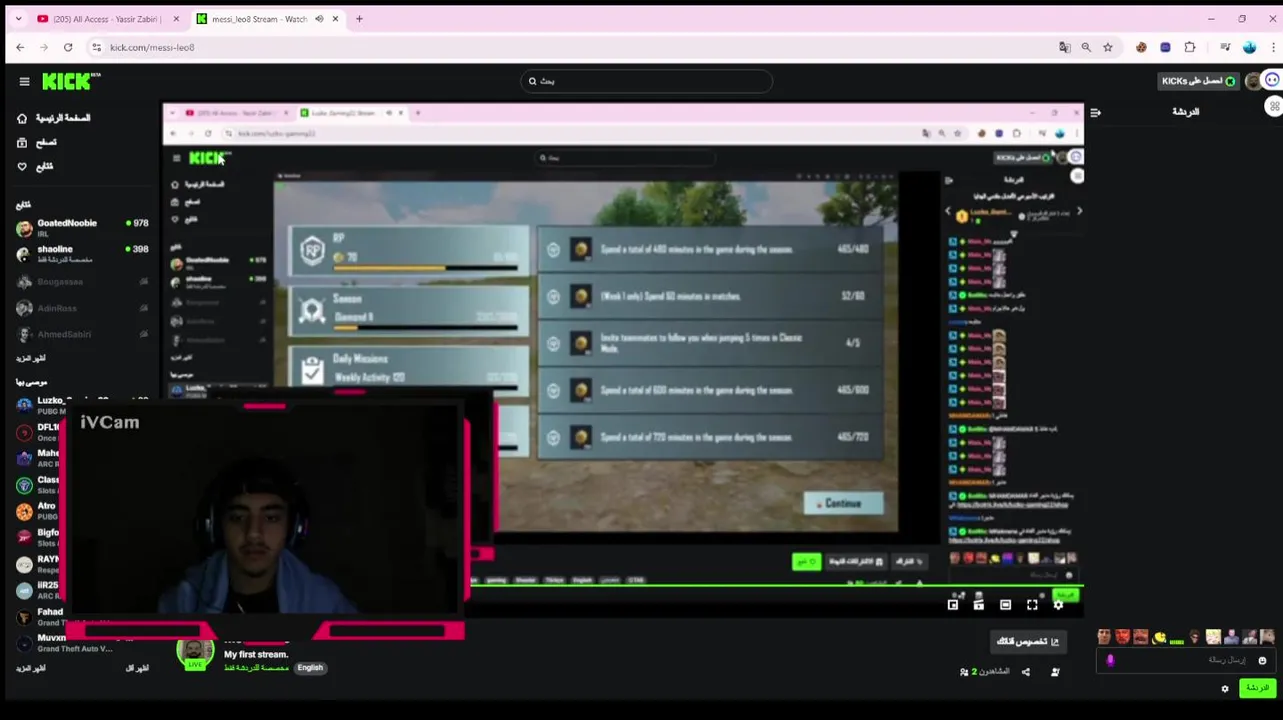
Task: Click the My first stream title
Action: (256, 654)
